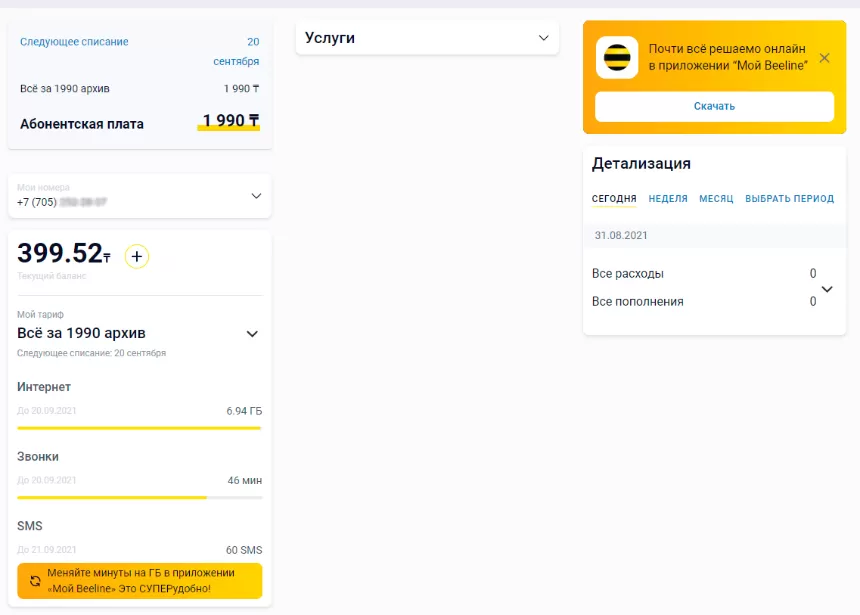Click the Звонки minutes progress bar
Screen dimensions: 860x615
(139, 497)
